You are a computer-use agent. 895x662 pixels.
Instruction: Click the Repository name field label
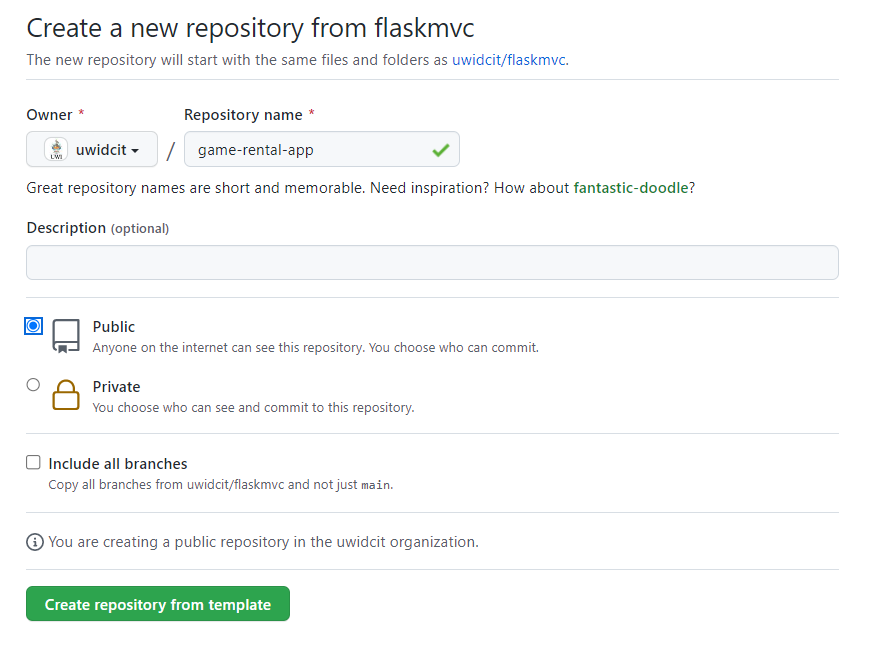pyautogui.click(x=243, y=115)
